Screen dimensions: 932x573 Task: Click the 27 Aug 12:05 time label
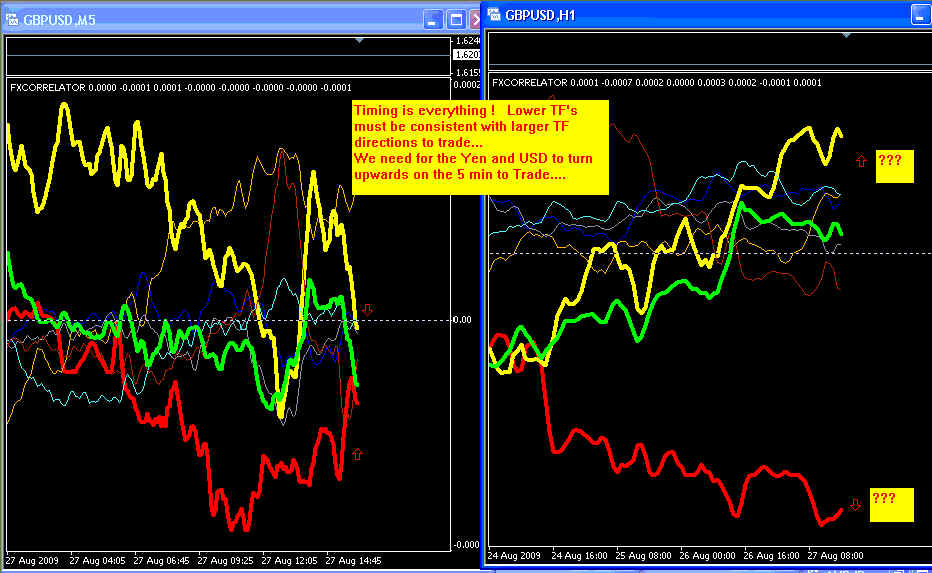[x=289, y=561]
